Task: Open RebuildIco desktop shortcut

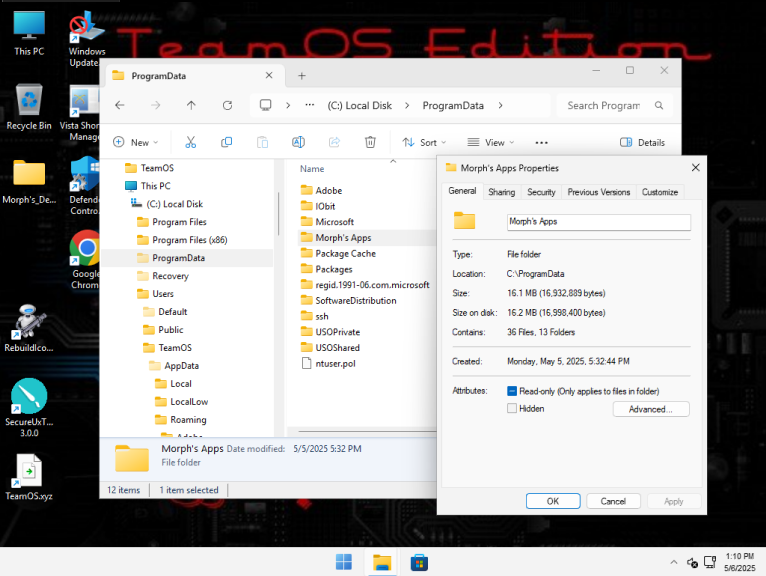Action: click(x=29, y=327)
